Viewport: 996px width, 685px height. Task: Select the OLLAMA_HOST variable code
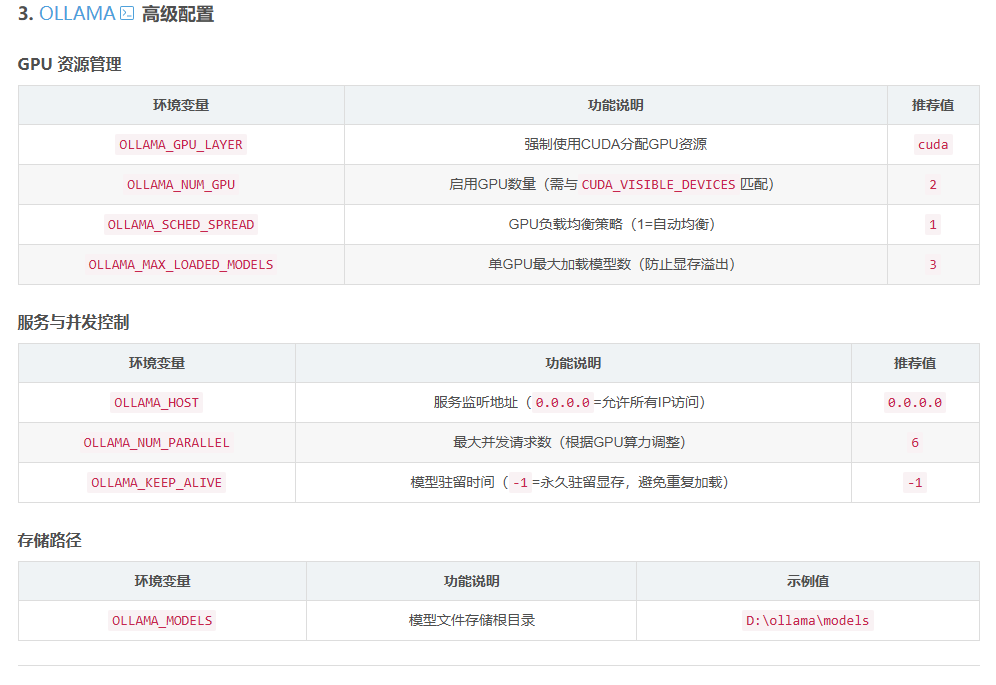click(x=156, y=403)
